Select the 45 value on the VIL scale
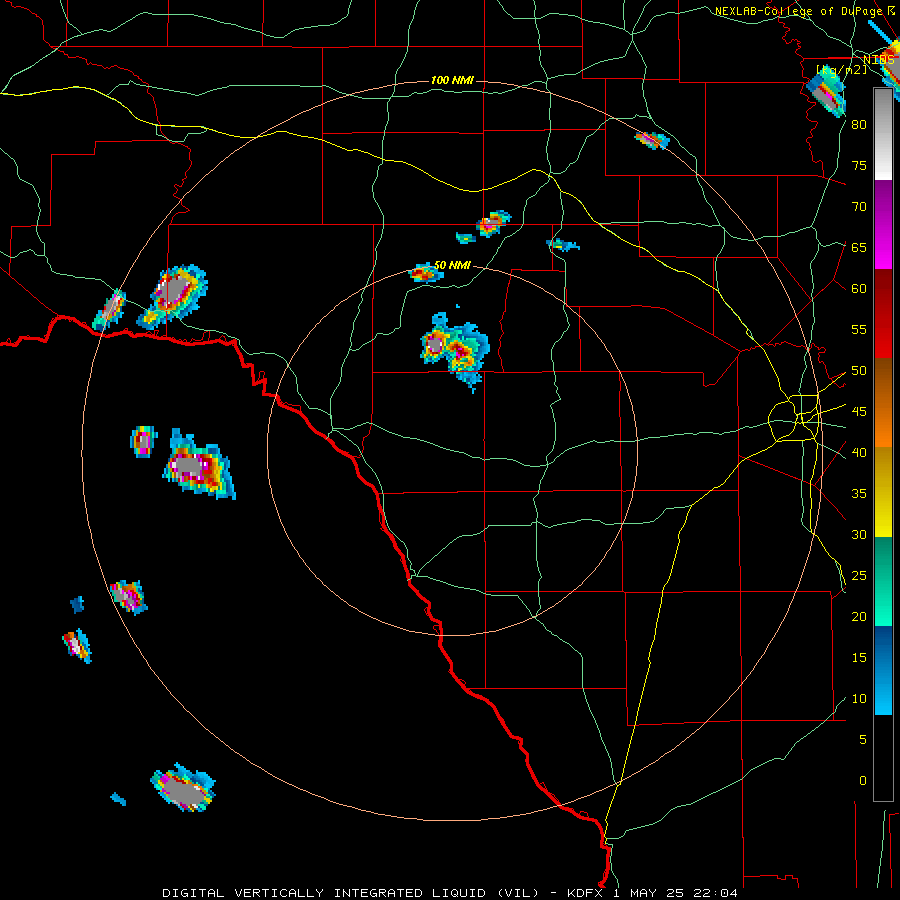Viewport: 900px width, 900px height. click(859, 412)
